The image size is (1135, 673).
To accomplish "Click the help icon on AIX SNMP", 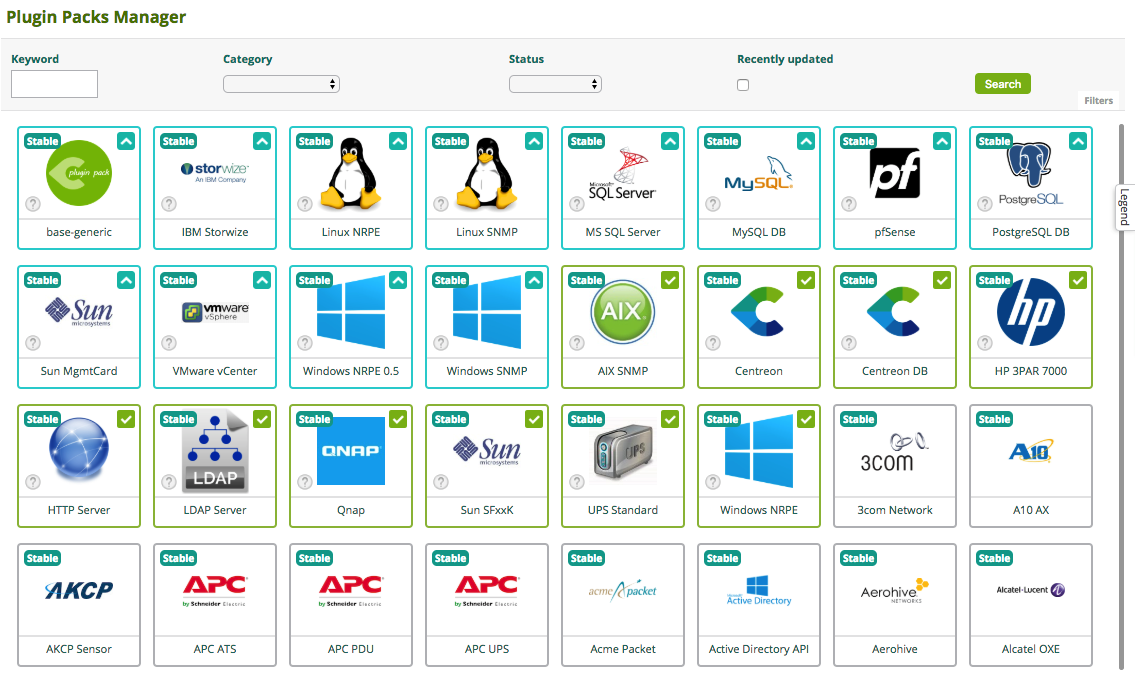I will [x=577, y=343].
